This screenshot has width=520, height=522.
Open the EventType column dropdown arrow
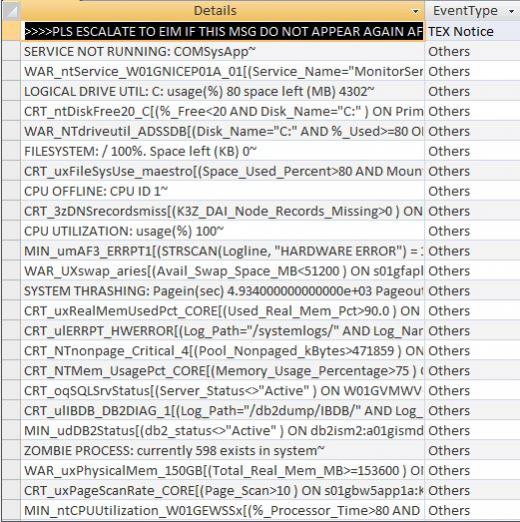512,12
